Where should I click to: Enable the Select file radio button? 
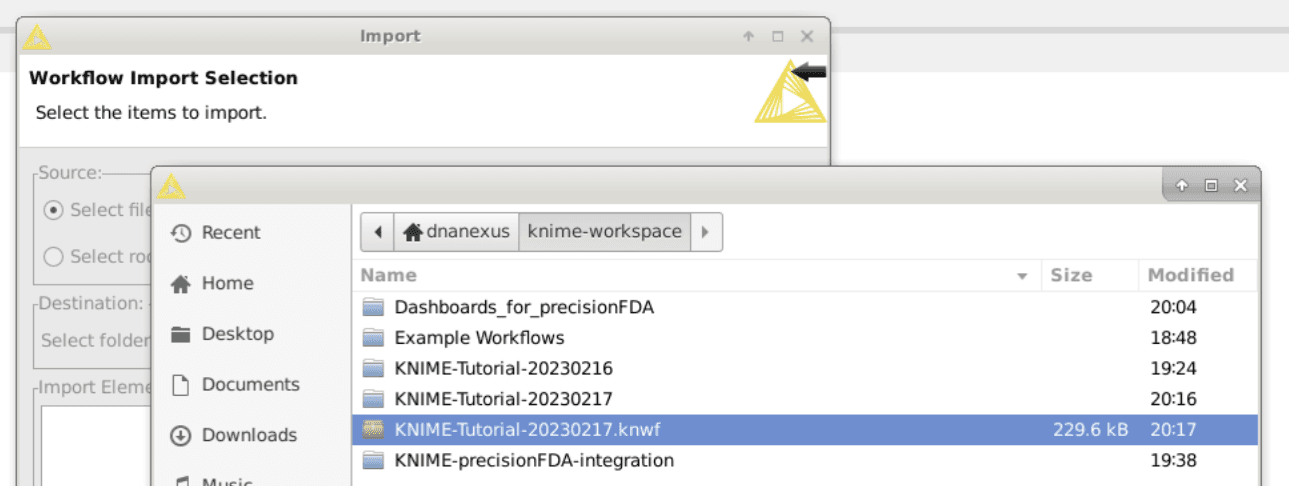[x=55, y=210]
